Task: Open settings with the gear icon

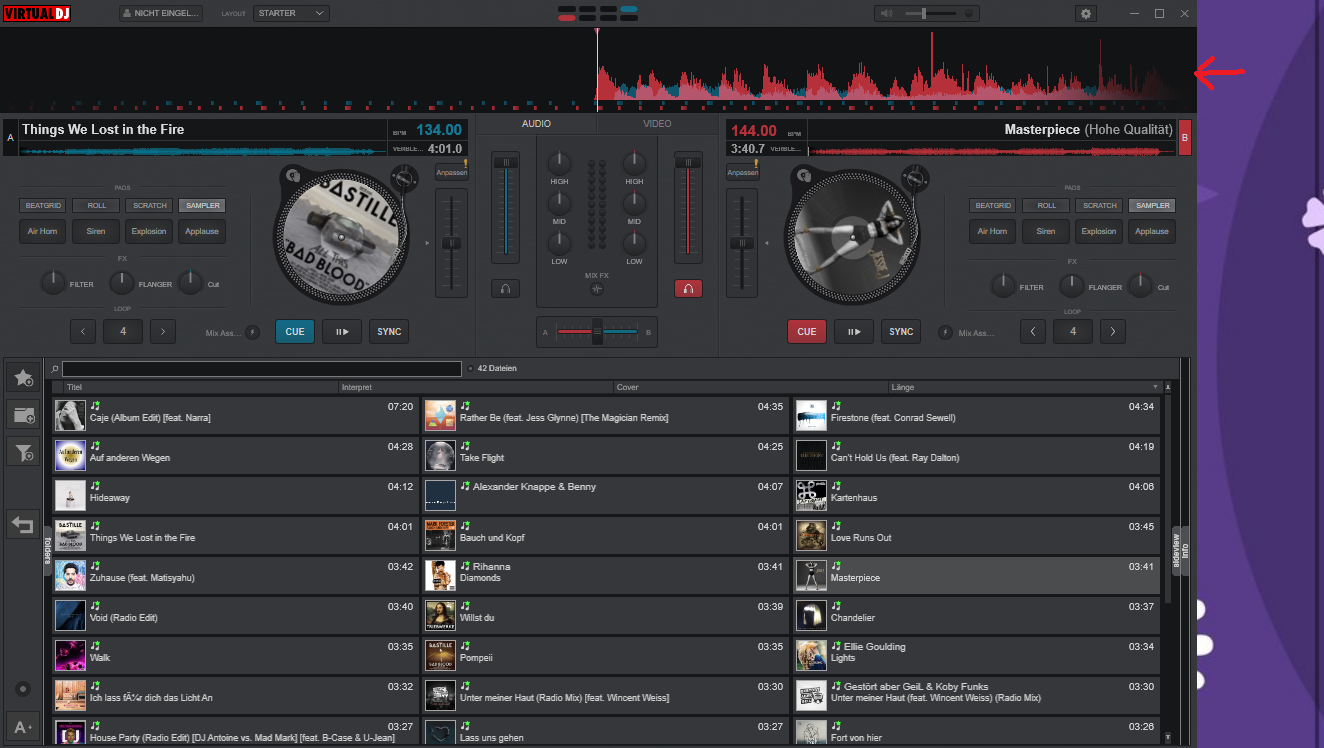Action: [1086, 13]
